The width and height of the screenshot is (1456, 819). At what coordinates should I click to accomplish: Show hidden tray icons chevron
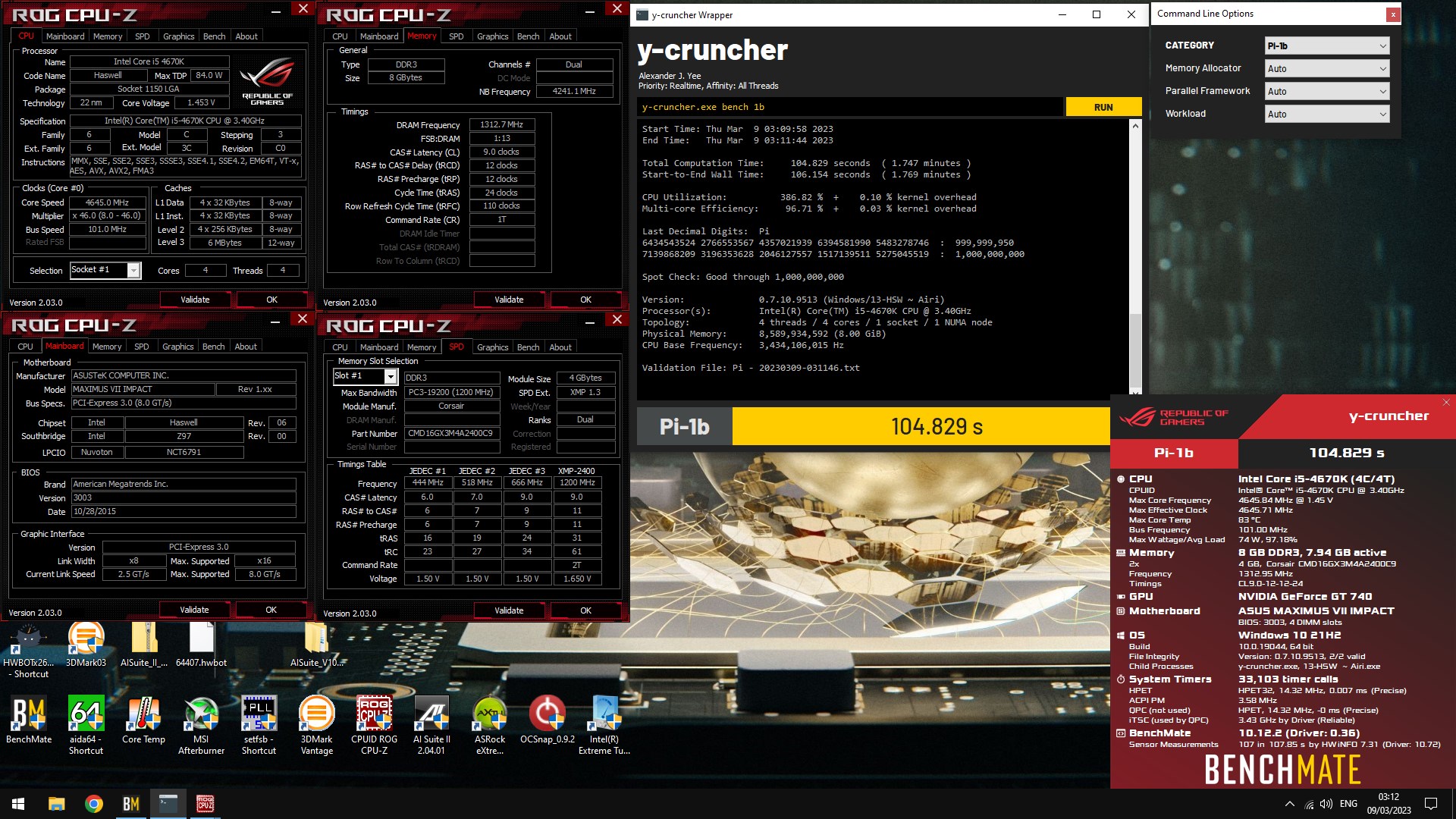(x=1289, y=804)
